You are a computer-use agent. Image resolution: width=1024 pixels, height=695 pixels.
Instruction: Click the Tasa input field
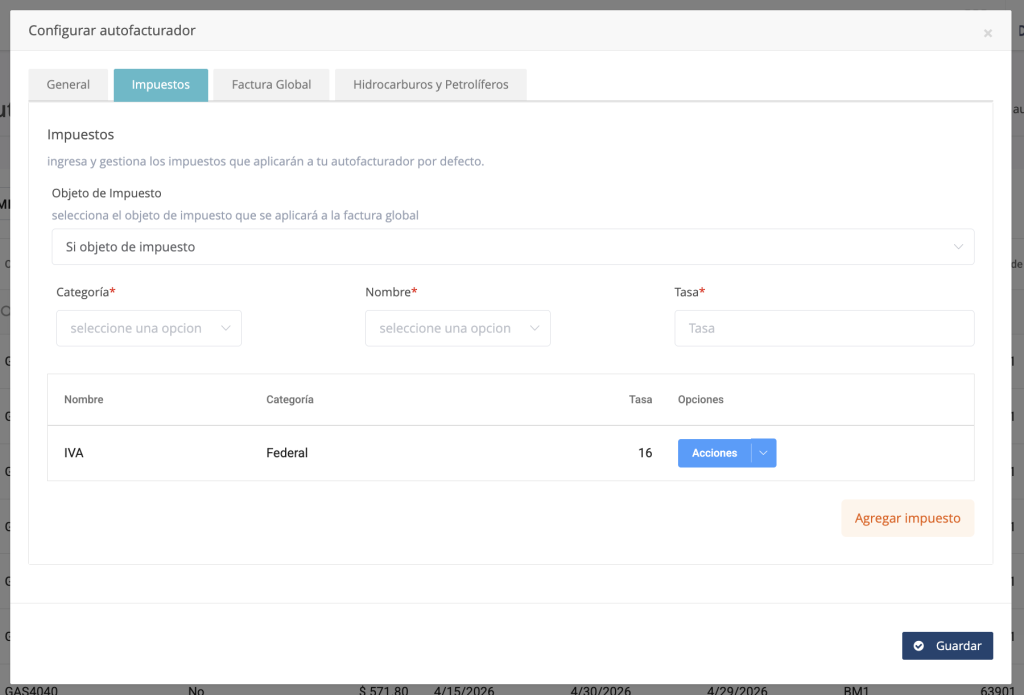point(824,328)
